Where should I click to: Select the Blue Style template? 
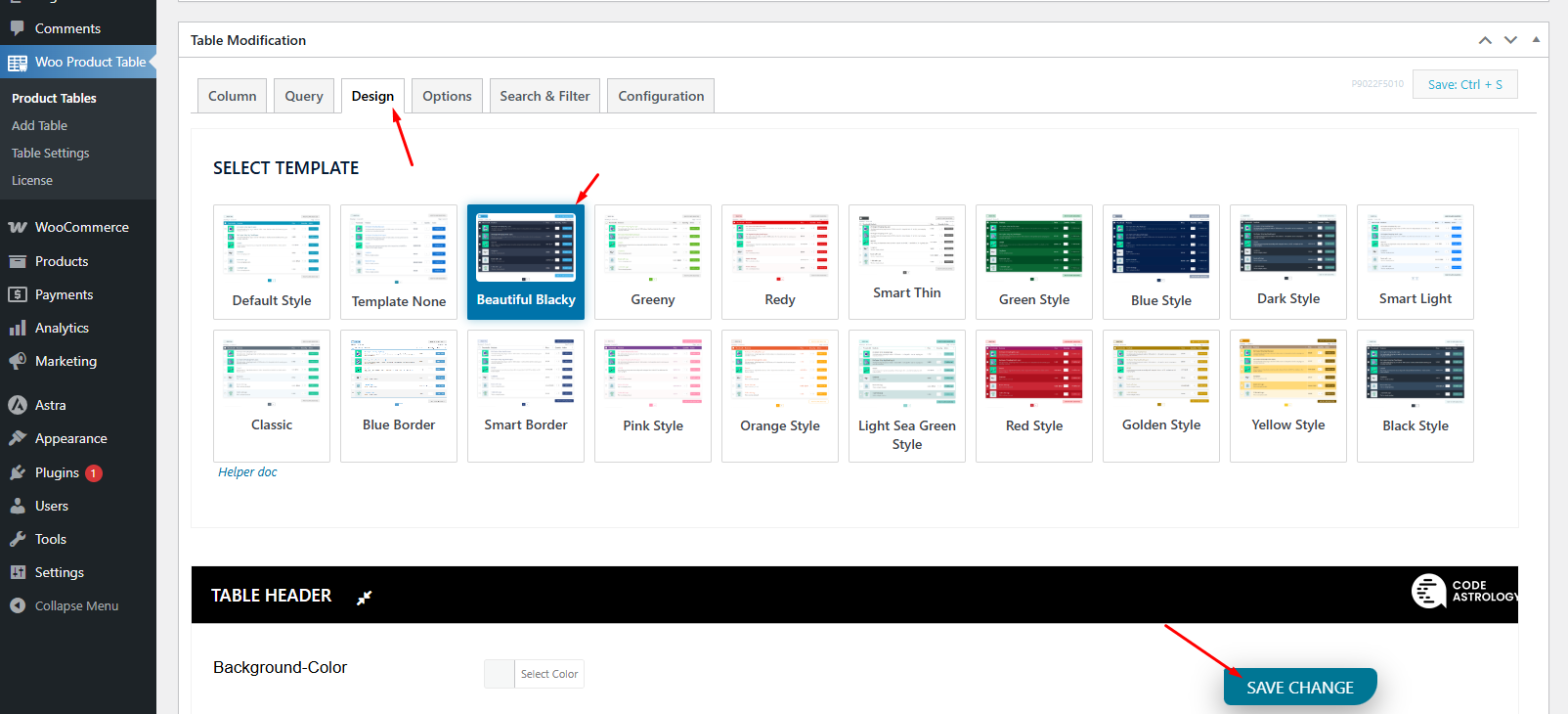(1161, 262)
